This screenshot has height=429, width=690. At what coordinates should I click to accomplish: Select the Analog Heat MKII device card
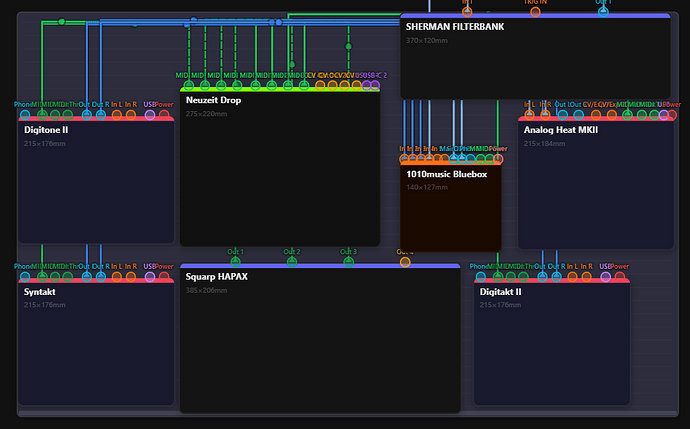click(x=596, y=183)
